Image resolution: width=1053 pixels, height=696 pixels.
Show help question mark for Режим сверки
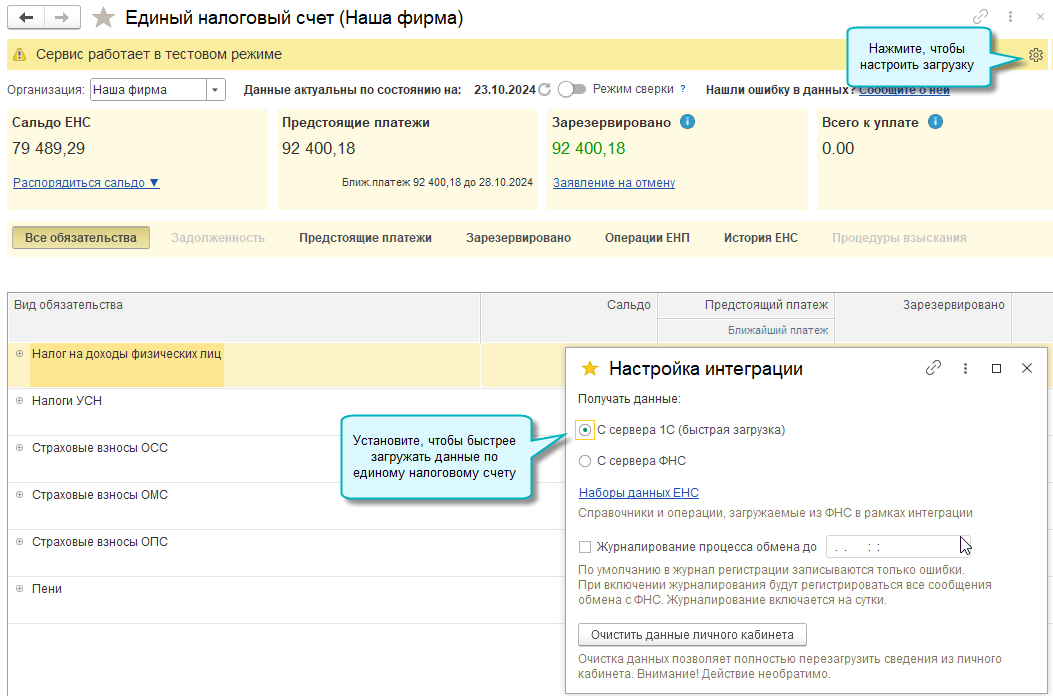(x=683, y=89)
